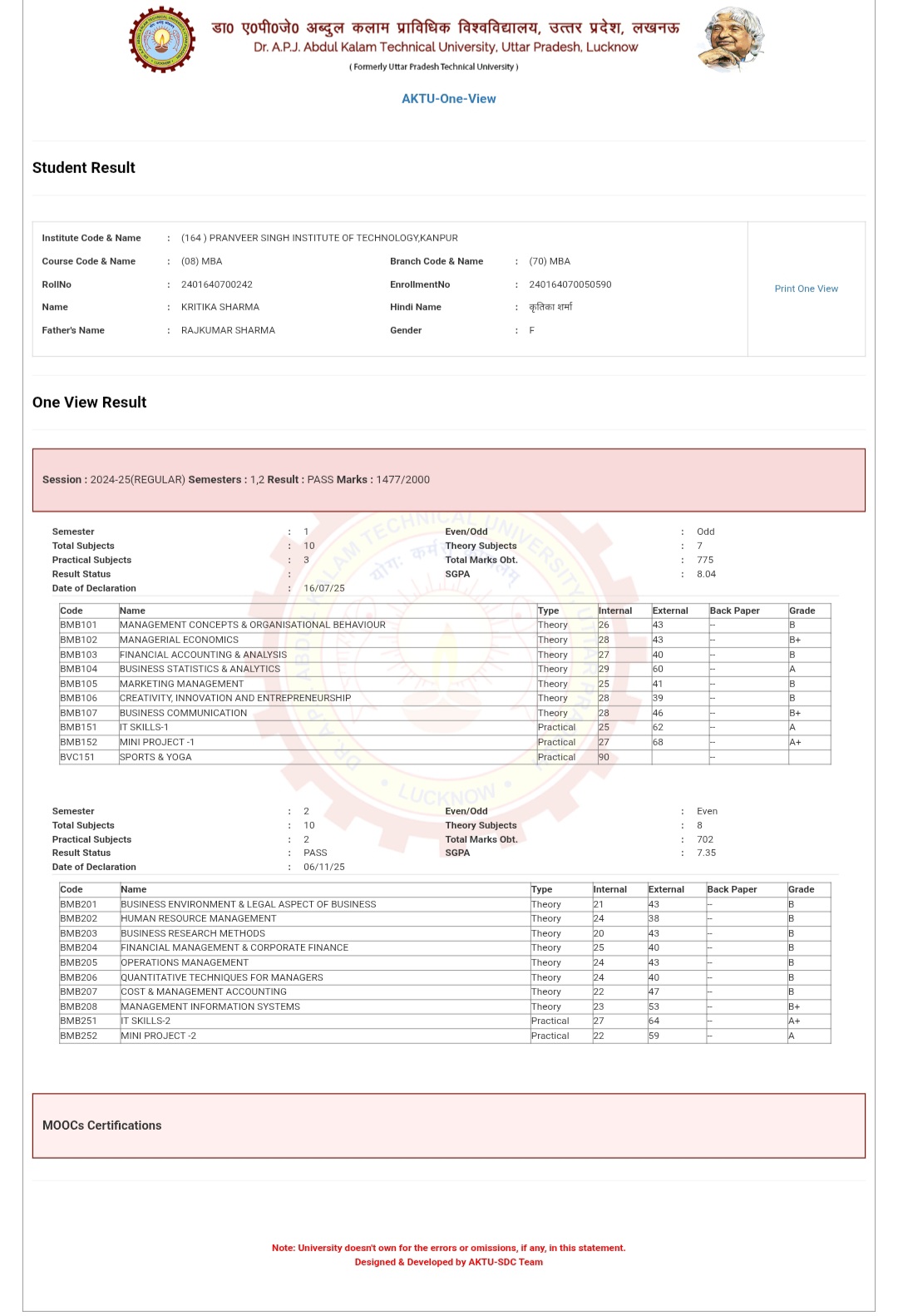Open the AKTU-One-View link
Viewport: 898px width, 1316px height.
(448, 98)
